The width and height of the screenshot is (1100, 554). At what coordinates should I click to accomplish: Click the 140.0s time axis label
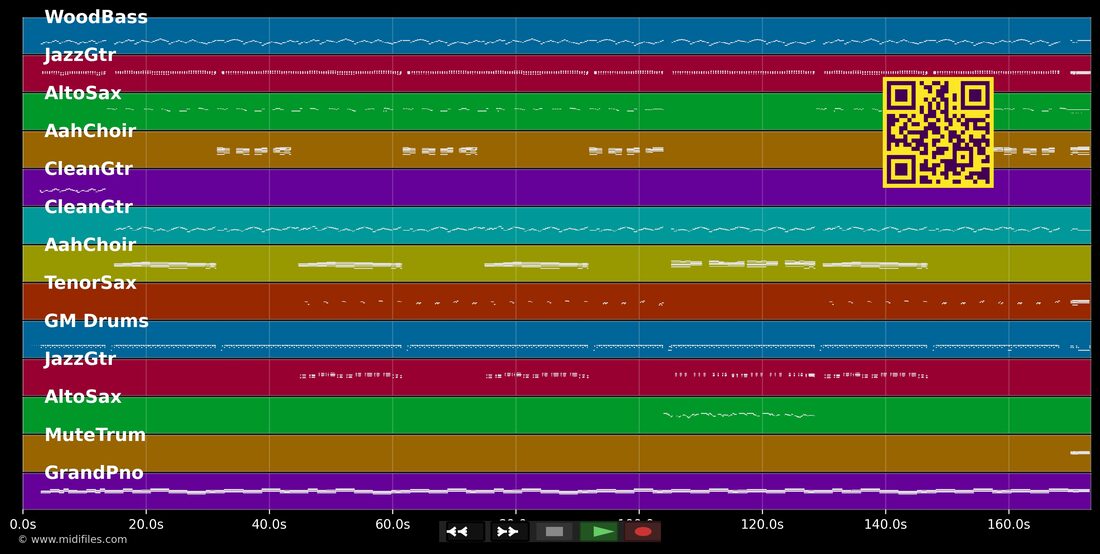(885, 524)
